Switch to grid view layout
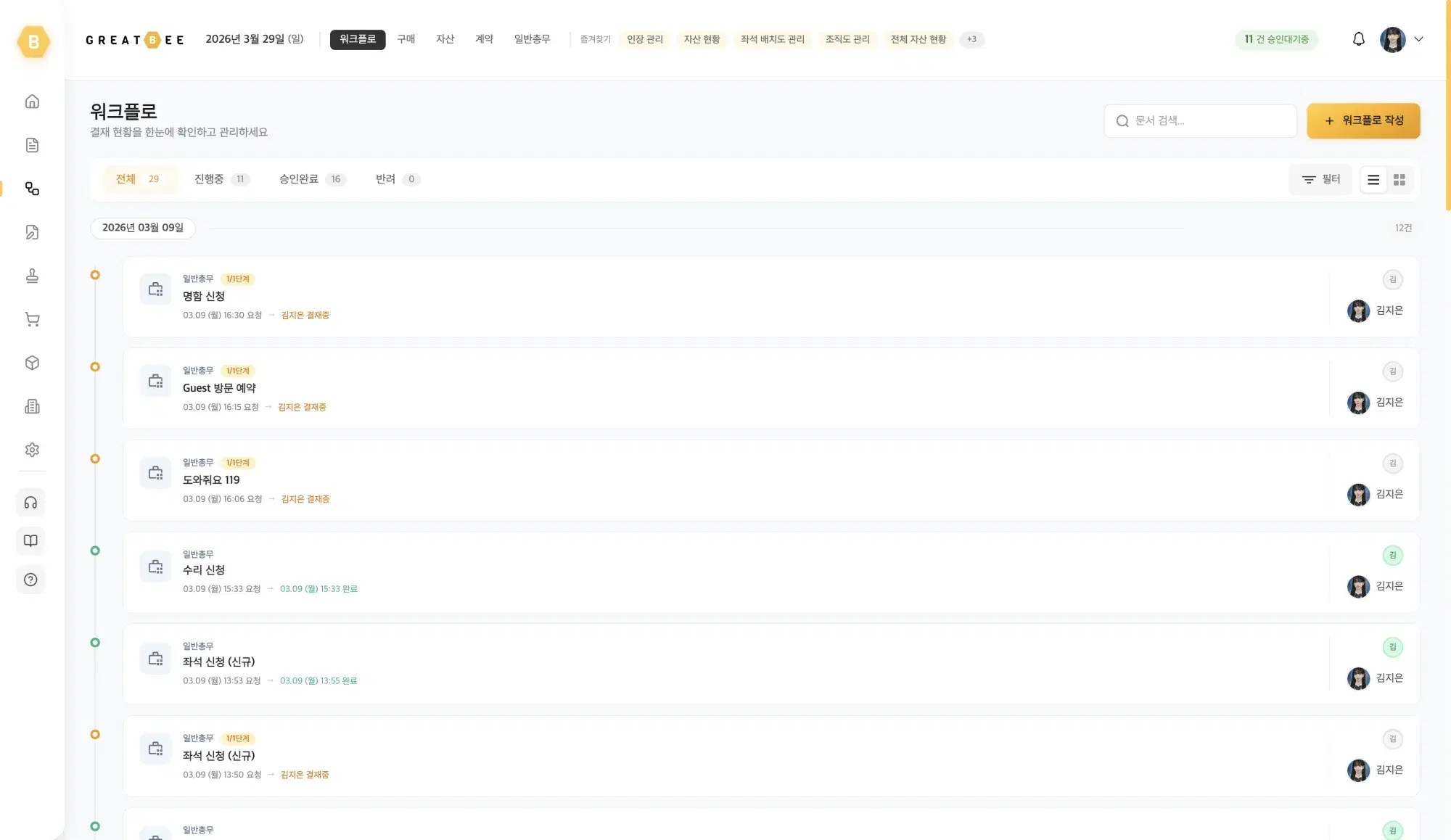 click(1399, 180)
